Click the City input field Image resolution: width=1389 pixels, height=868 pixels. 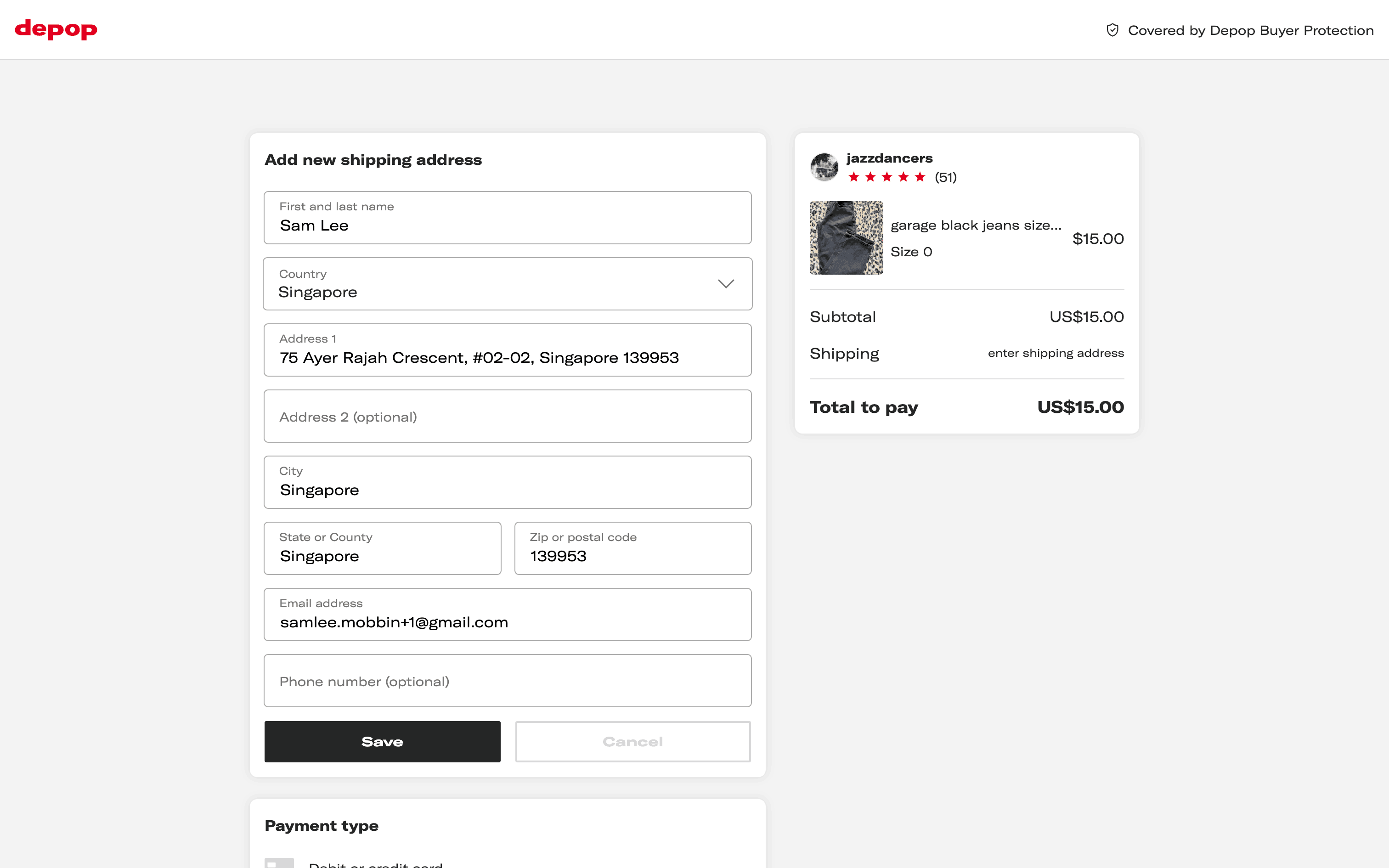508,483
